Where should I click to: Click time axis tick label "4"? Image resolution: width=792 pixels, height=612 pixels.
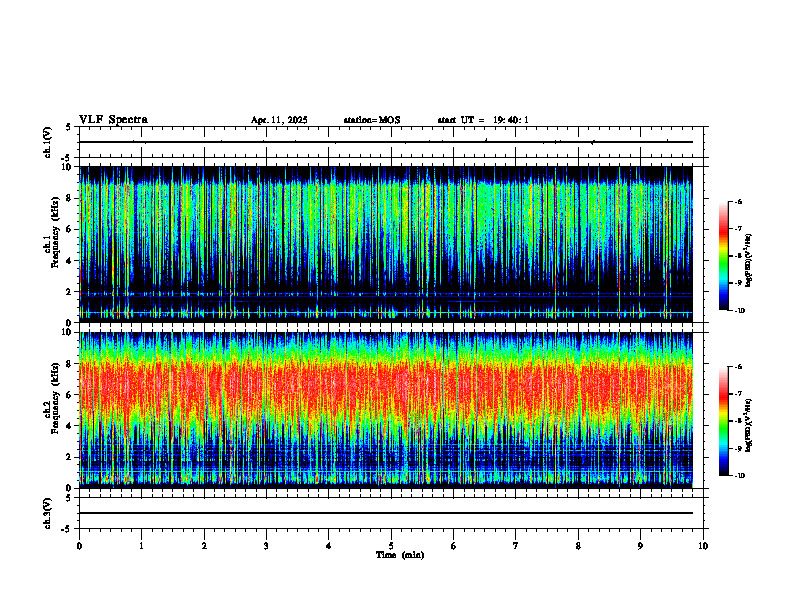329,546
